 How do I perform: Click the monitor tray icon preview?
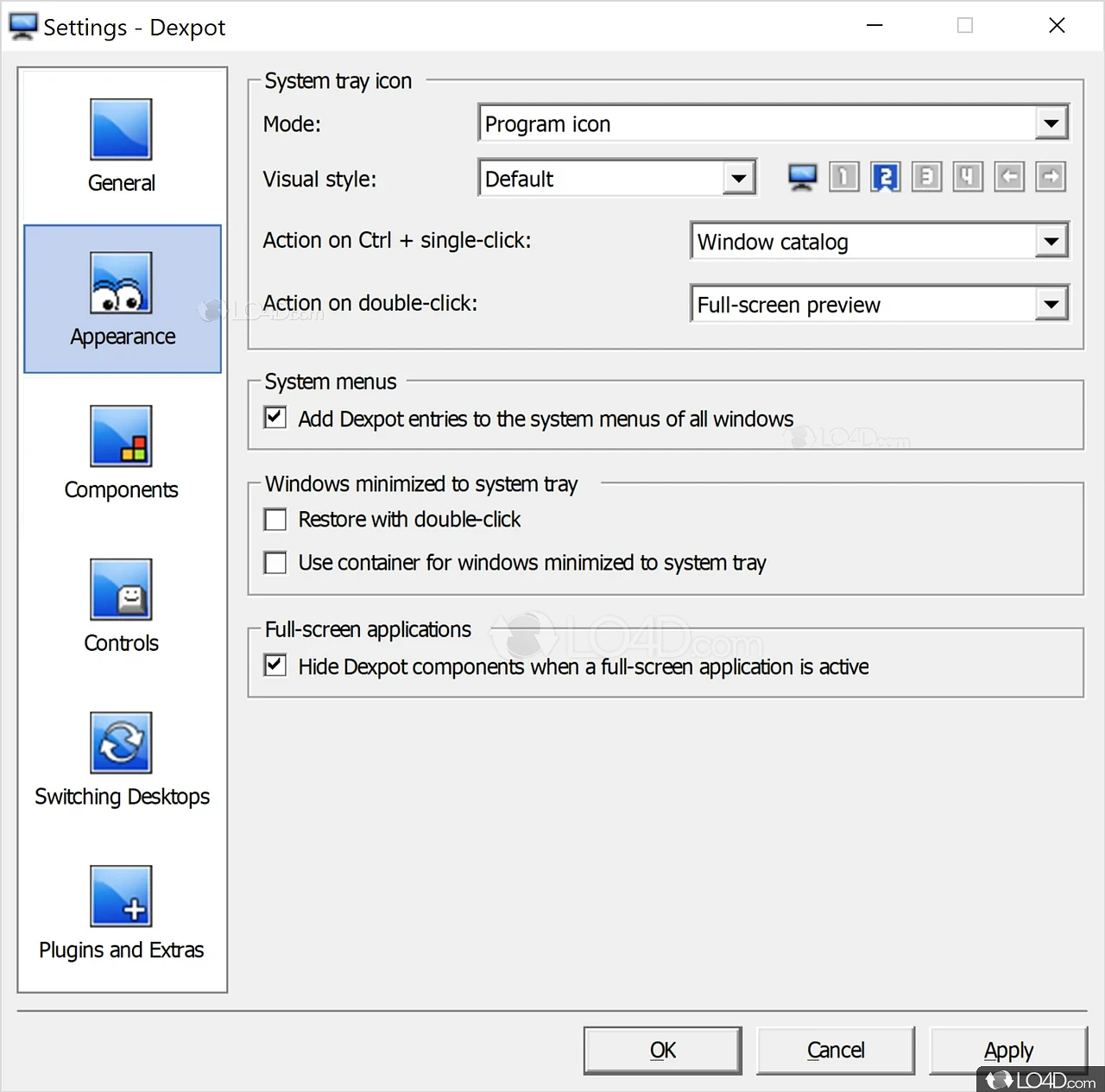point(801,177)
